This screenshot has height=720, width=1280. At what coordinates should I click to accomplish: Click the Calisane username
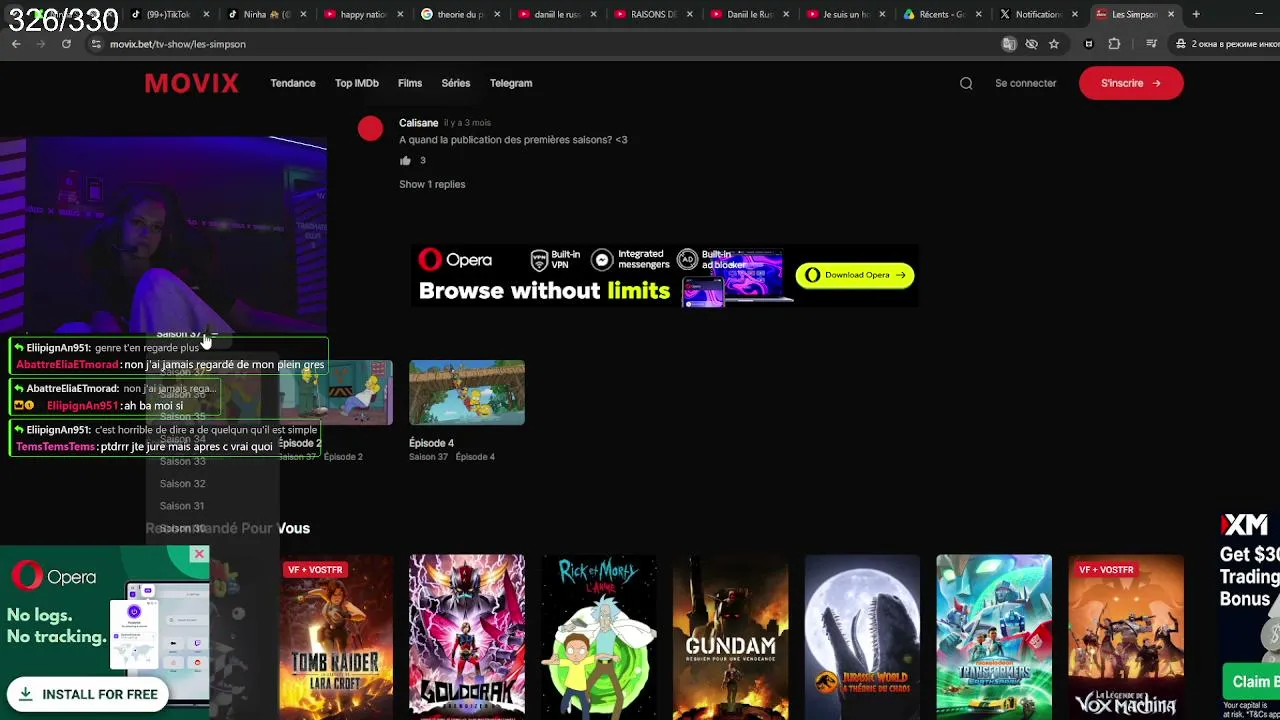coord(418,123)
